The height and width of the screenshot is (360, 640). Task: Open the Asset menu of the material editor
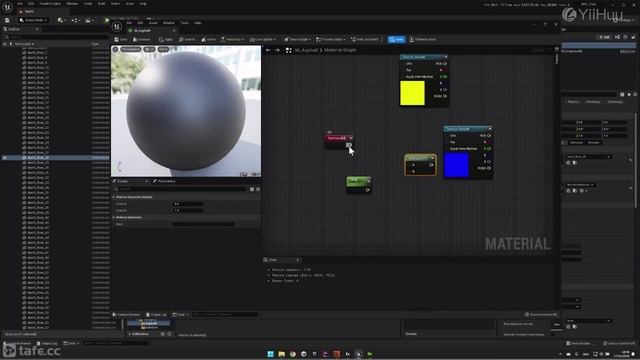pyautogui.click(x=153, y=23)
